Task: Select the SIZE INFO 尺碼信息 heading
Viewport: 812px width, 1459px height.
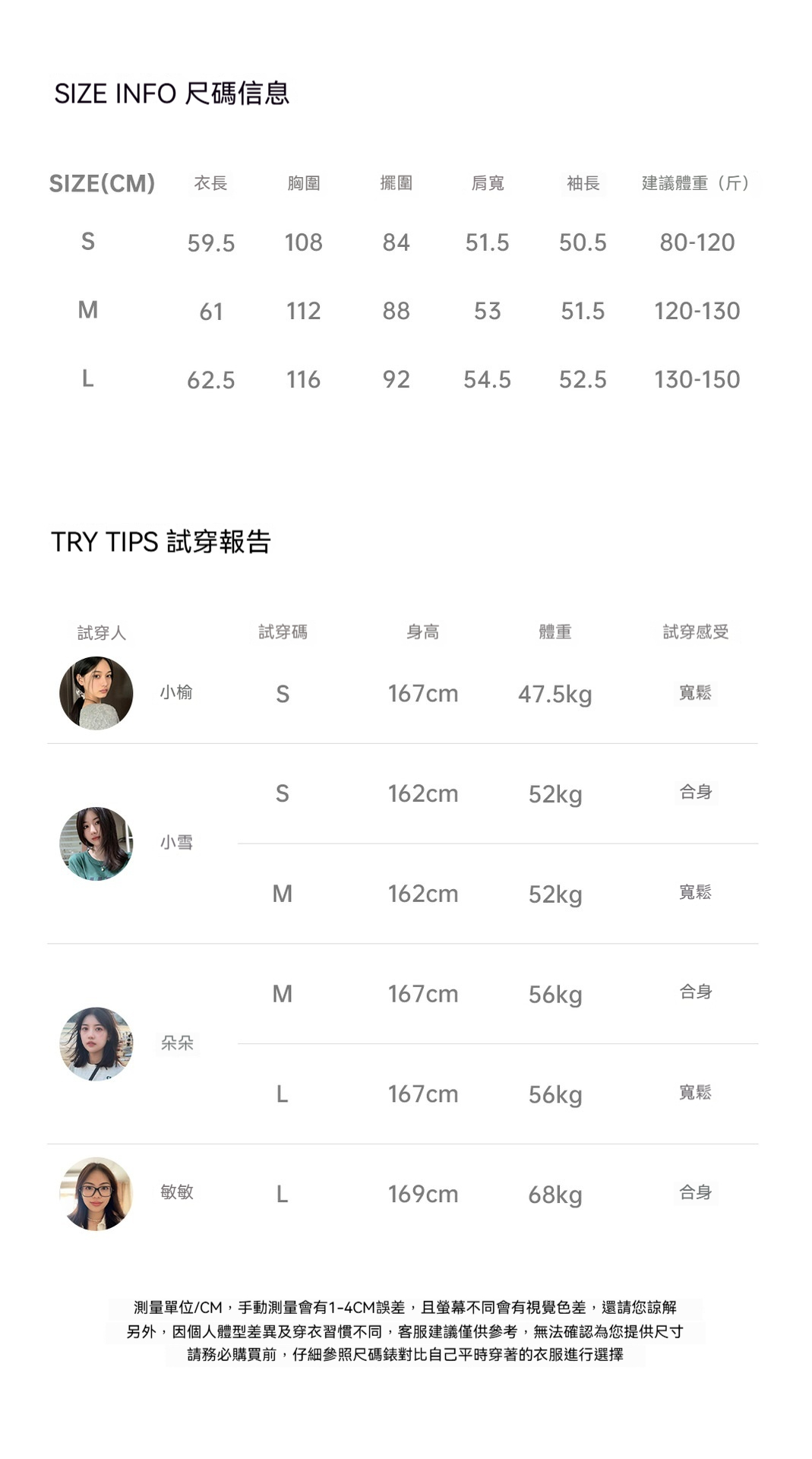Action: (x=172, y=93)
